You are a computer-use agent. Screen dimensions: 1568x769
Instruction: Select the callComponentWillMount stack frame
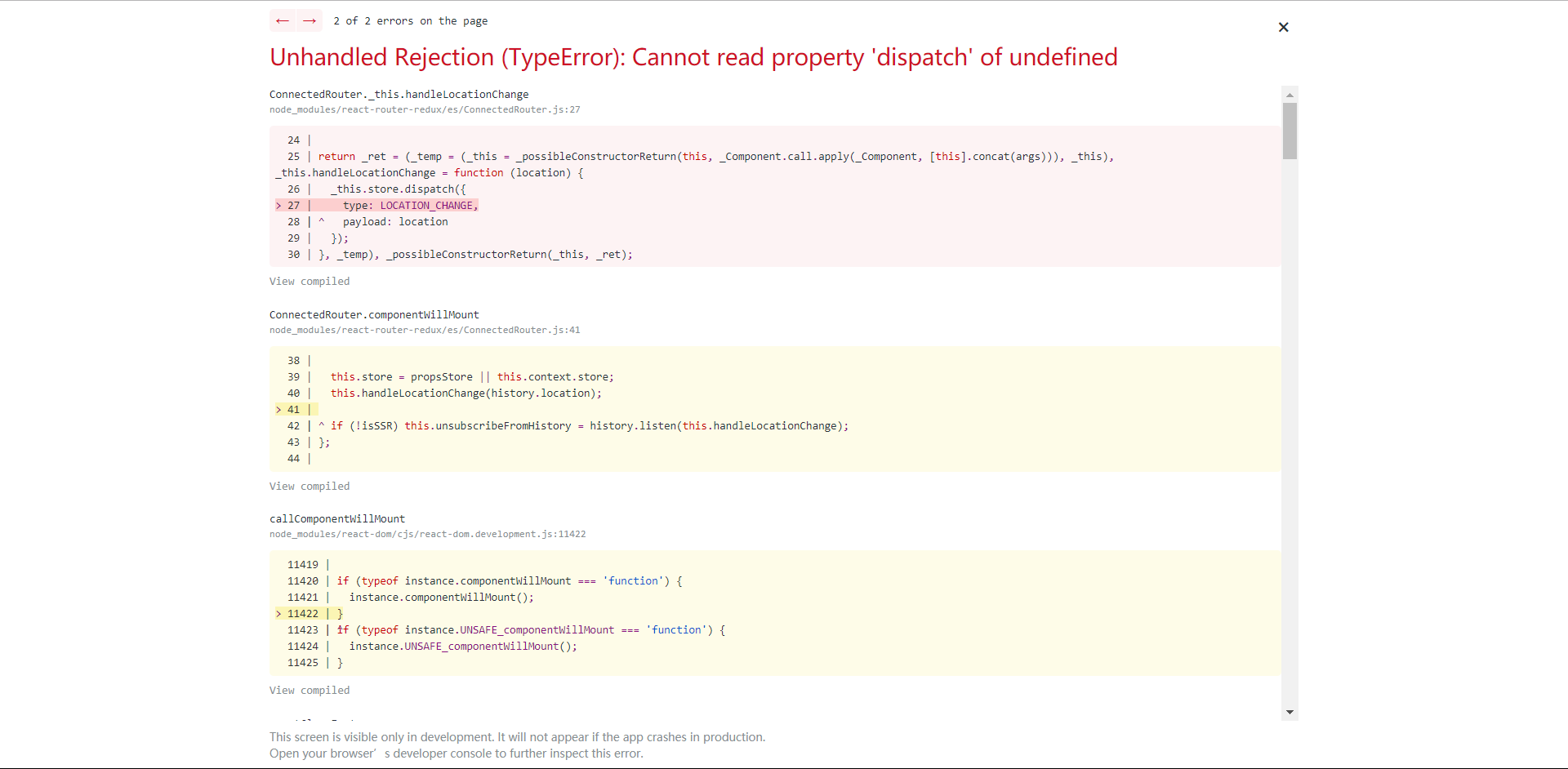336,518
